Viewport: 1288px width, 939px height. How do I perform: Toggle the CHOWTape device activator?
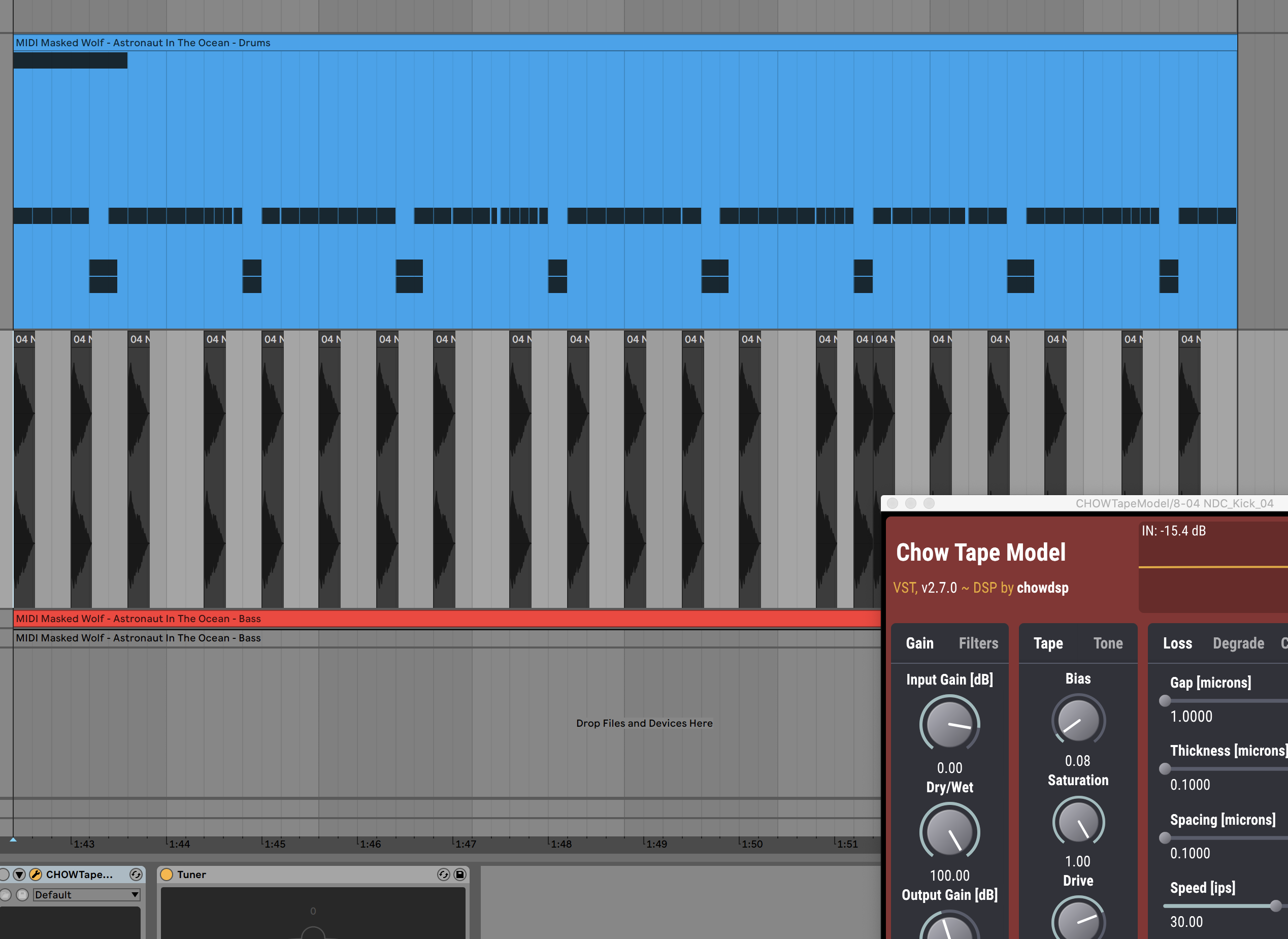[x=4, y=874]
